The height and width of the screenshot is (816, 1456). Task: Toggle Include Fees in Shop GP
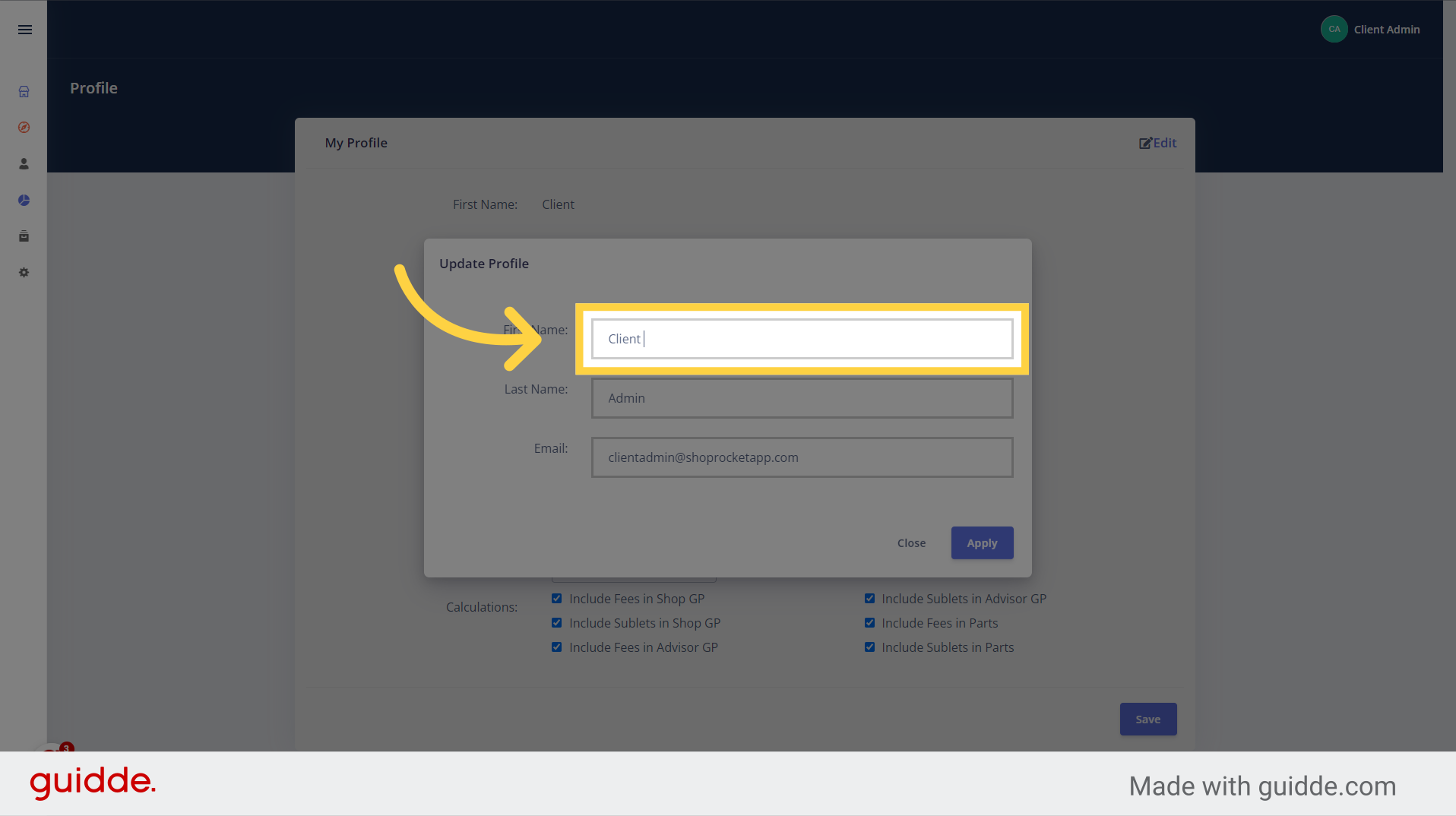[x=557, y=599]
